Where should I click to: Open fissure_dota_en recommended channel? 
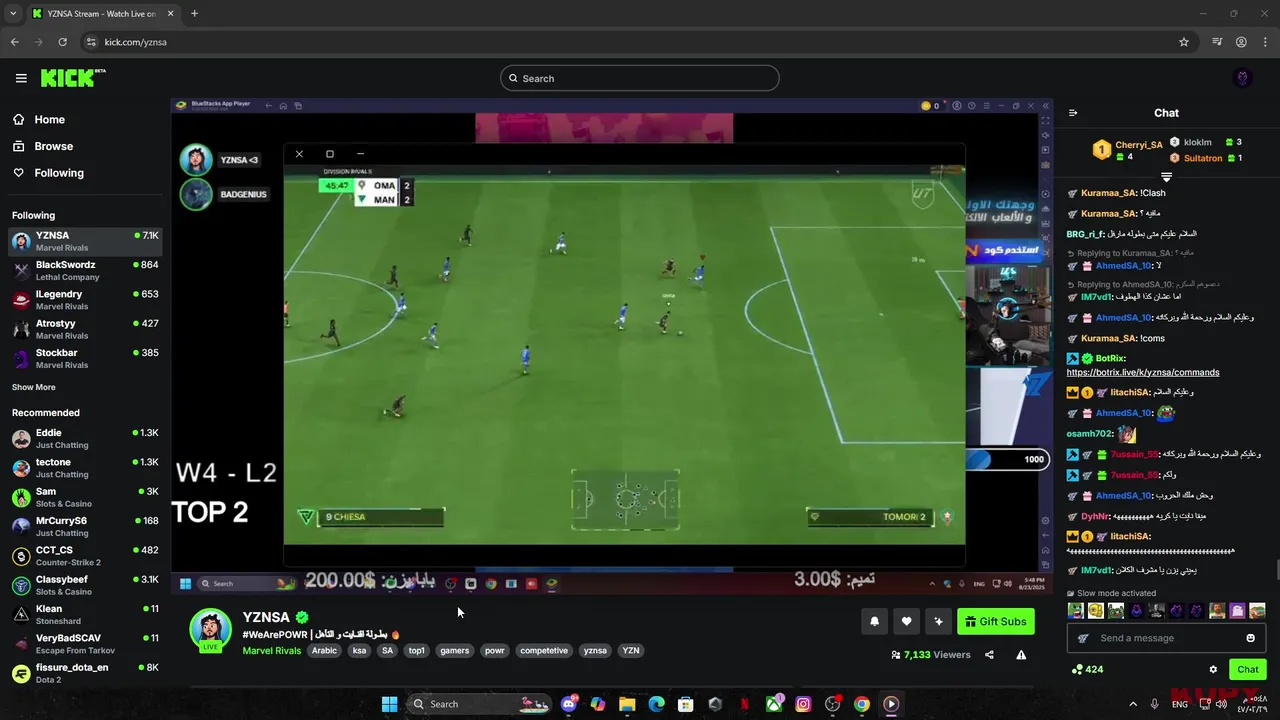[x=85, y=673]
